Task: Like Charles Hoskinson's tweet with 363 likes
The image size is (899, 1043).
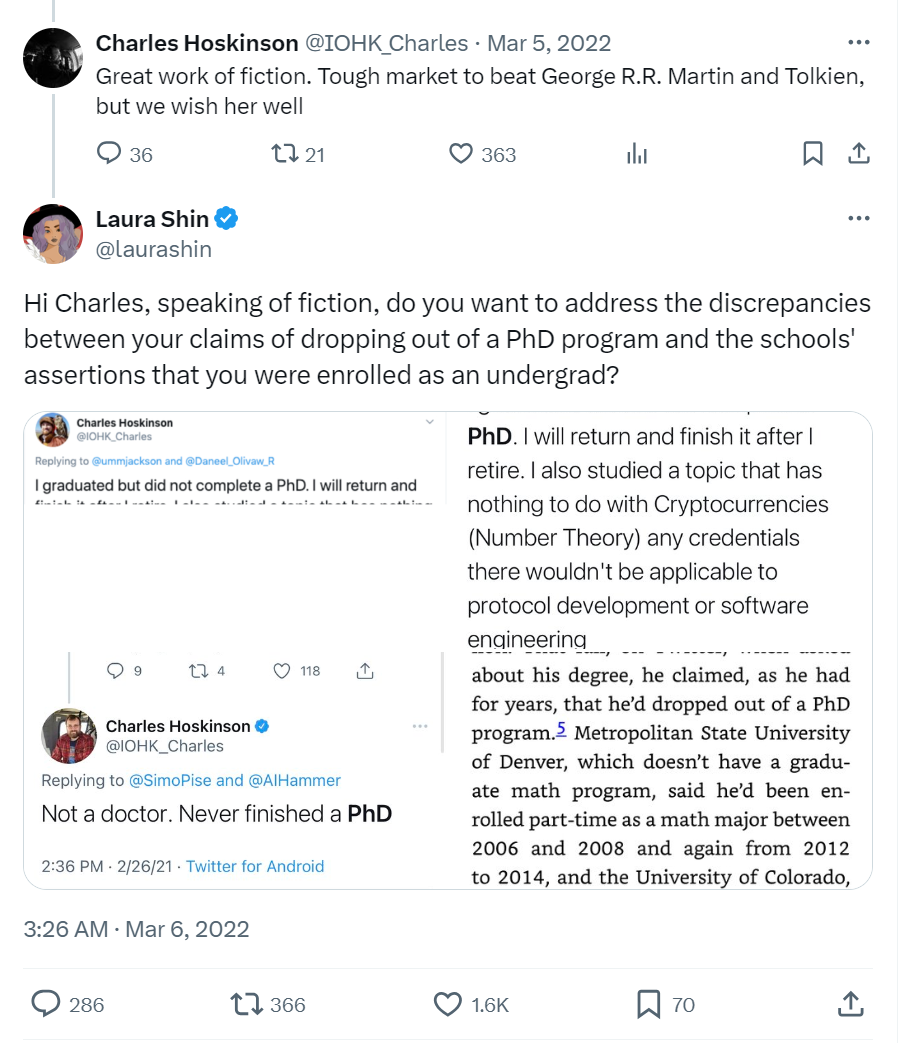Action: coord(460,154)
